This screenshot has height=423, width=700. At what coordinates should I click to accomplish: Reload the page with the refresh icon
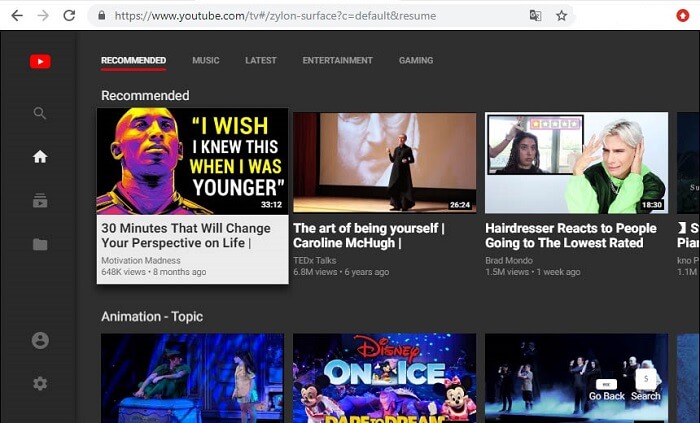69,16
